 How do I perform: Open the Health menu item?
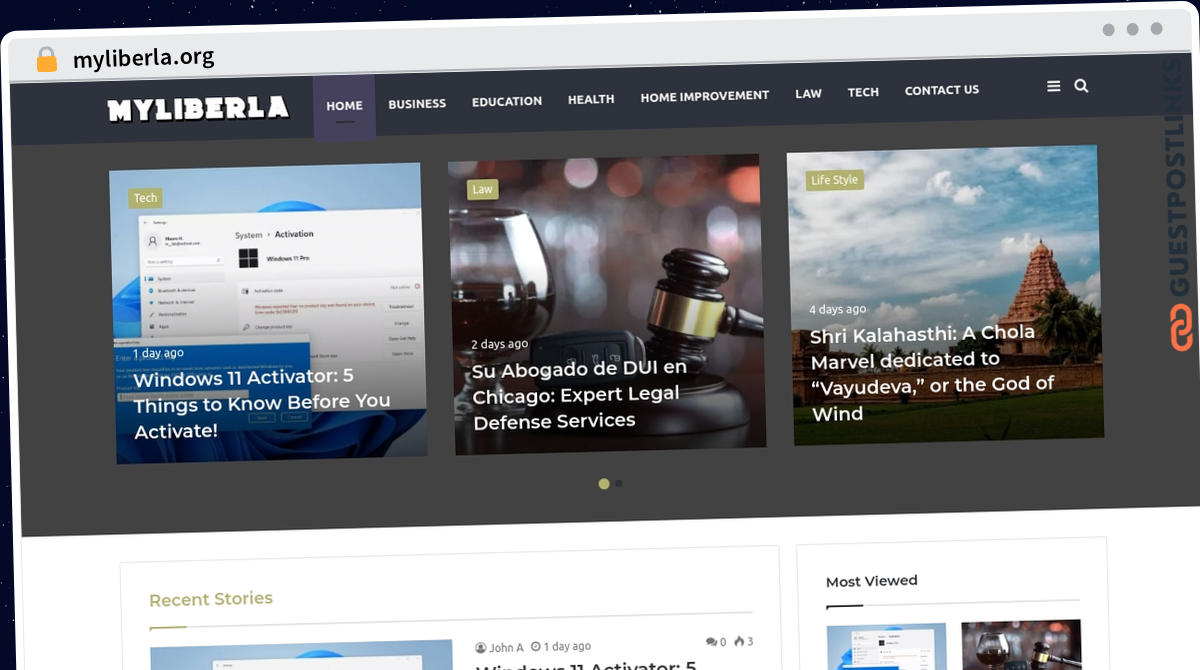coord(591,99)
